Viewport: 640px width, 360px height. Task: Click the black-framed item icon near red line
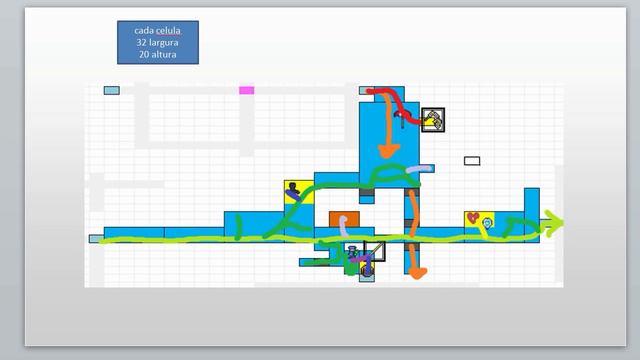pos(433,120)
